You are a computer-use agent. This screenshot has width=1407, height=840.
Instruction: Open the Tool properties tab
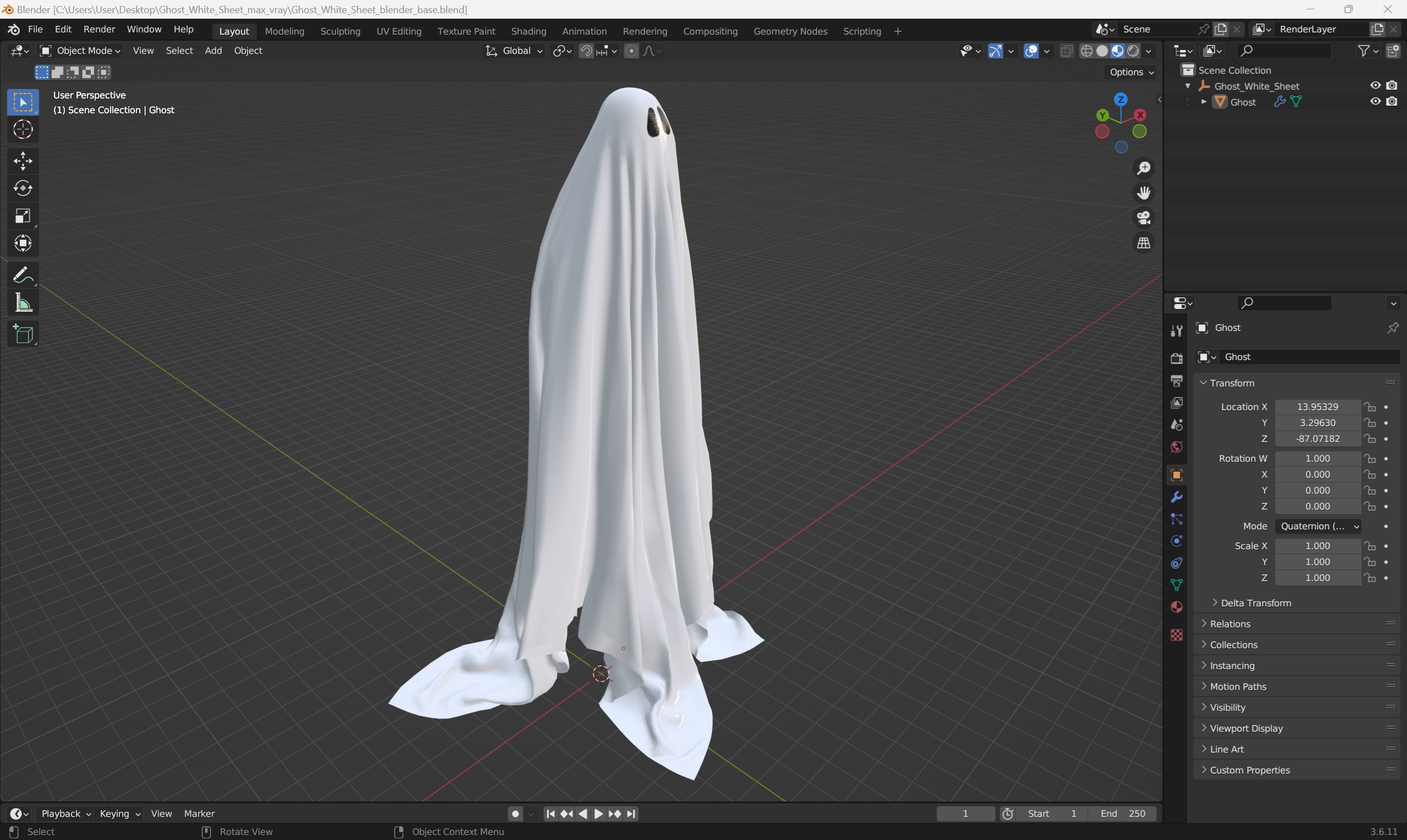pyautogui.click(x=1177, y=330)
